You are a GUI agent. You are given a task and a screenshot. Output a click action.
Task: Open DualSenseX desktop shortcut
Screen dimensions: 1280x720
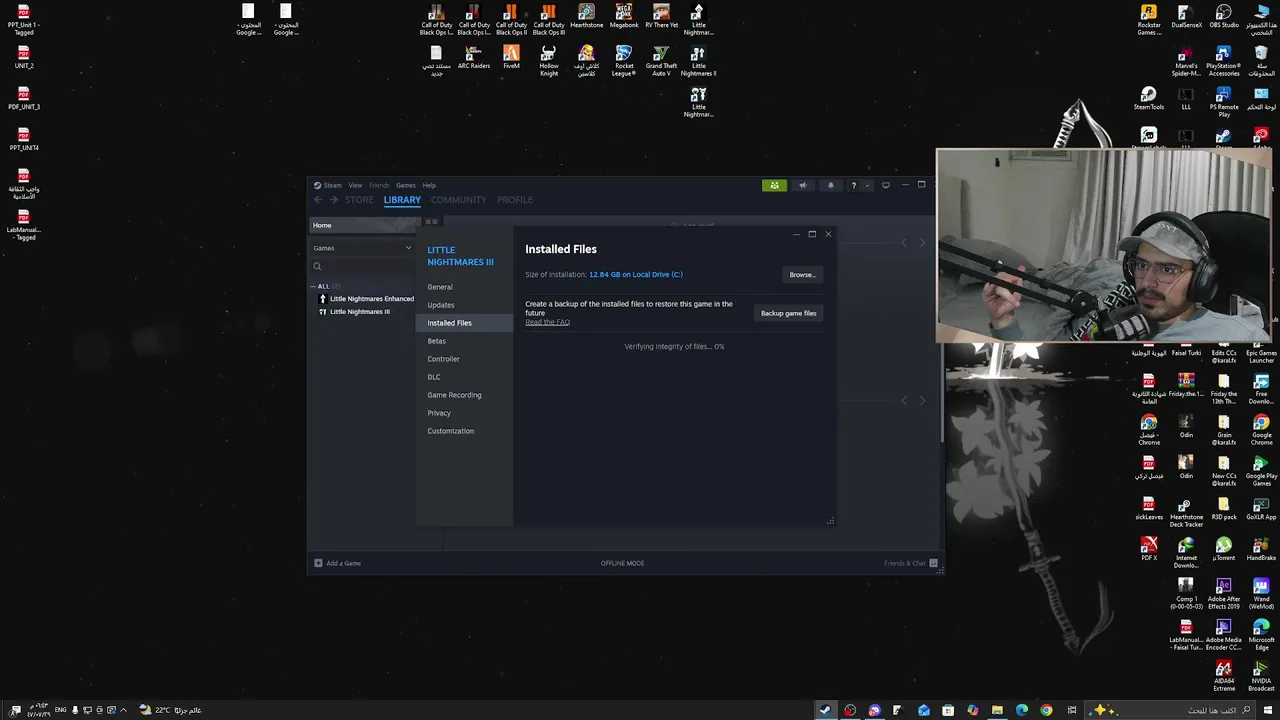pos(1186,16)
